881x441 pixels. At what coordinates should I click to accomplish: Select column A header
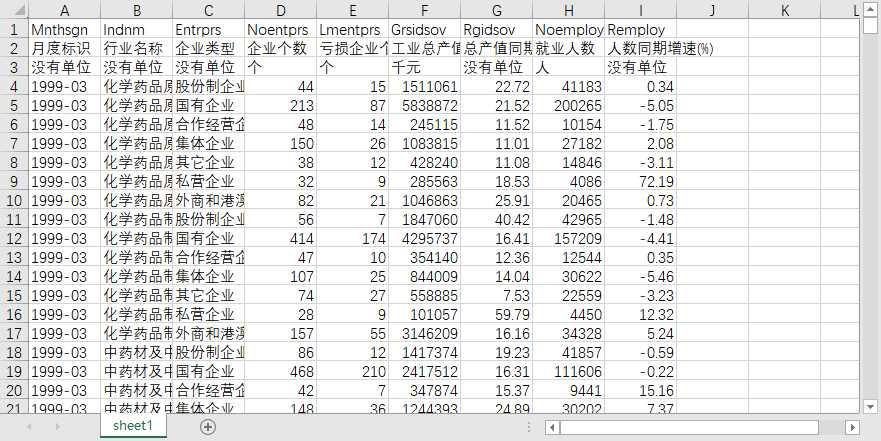pyautogui.click(x=65, y=10)
